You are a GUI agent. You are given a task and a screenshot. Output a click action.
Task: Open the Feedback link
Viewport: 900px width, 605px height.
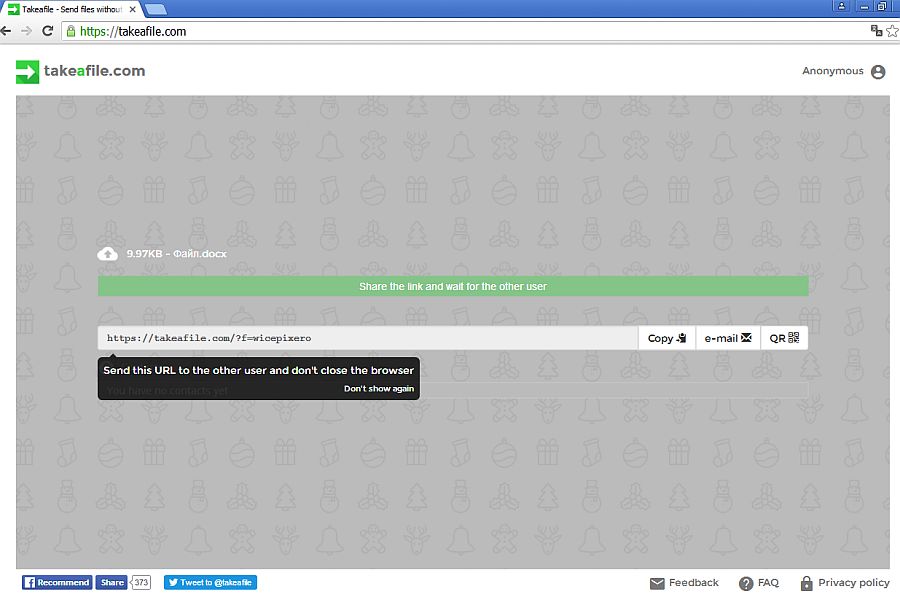pos(684,583)
